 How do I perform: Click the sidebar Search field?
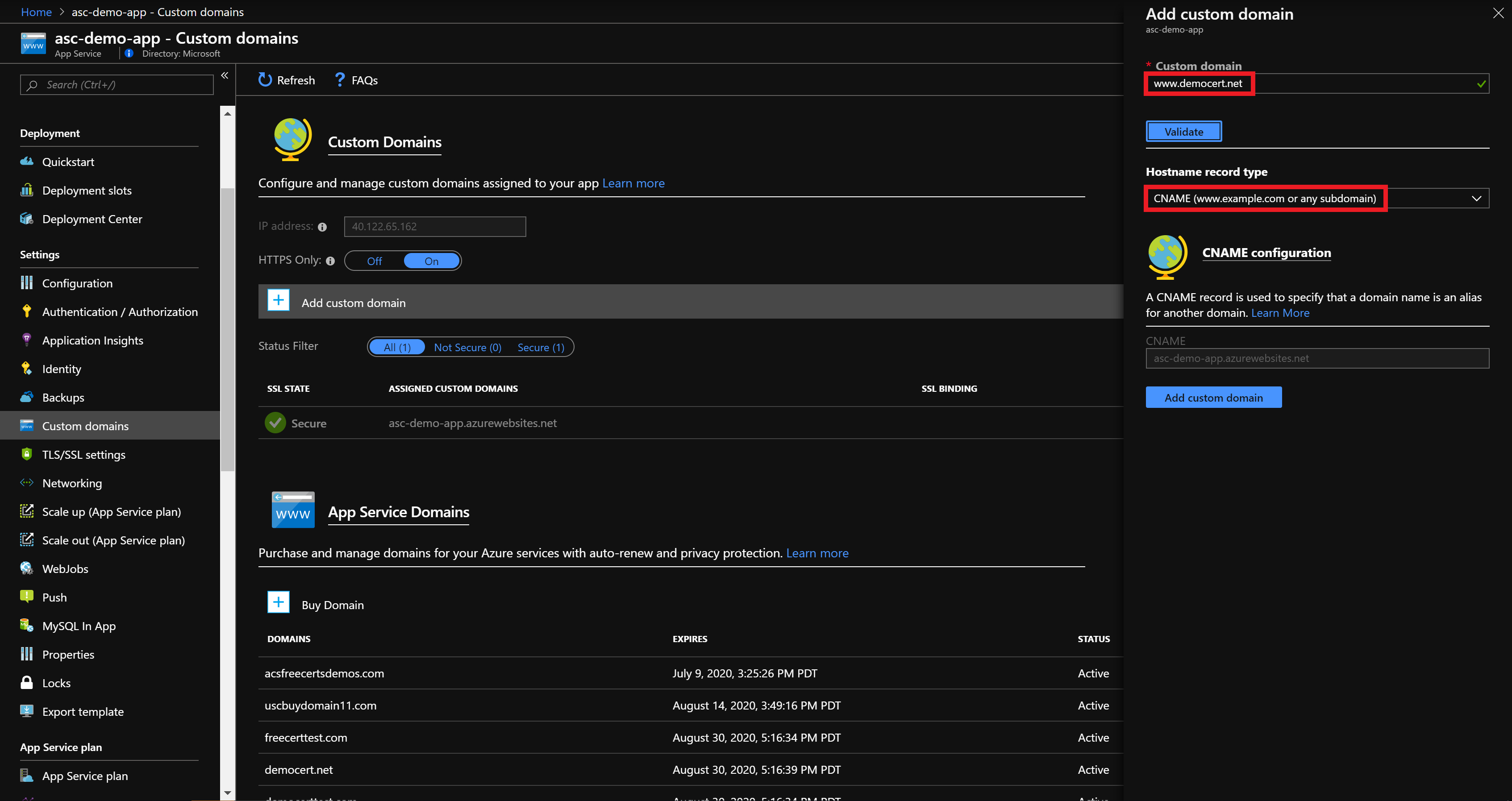coord(117,84)
